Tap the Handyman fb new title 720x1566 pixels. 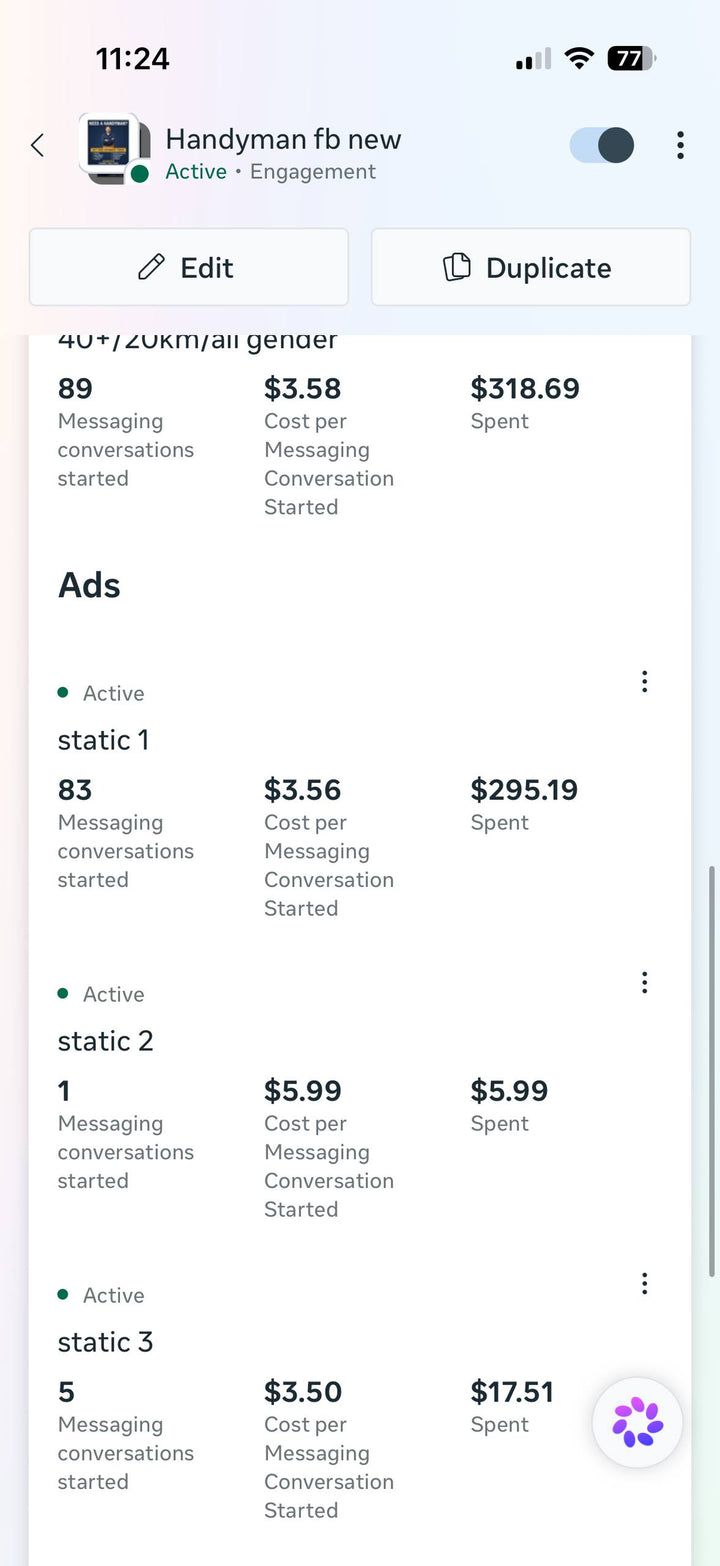(x=283, y=139)
